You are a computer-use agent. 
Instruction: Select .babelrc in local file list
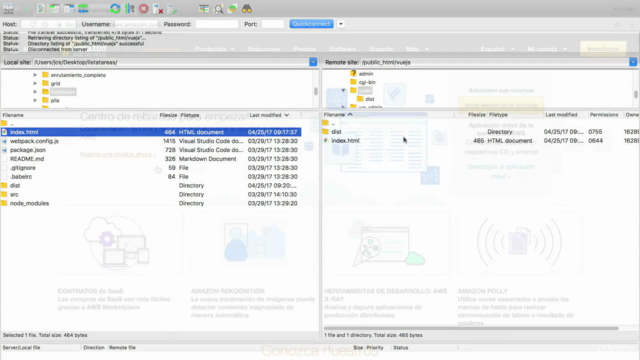pos(151,177)
